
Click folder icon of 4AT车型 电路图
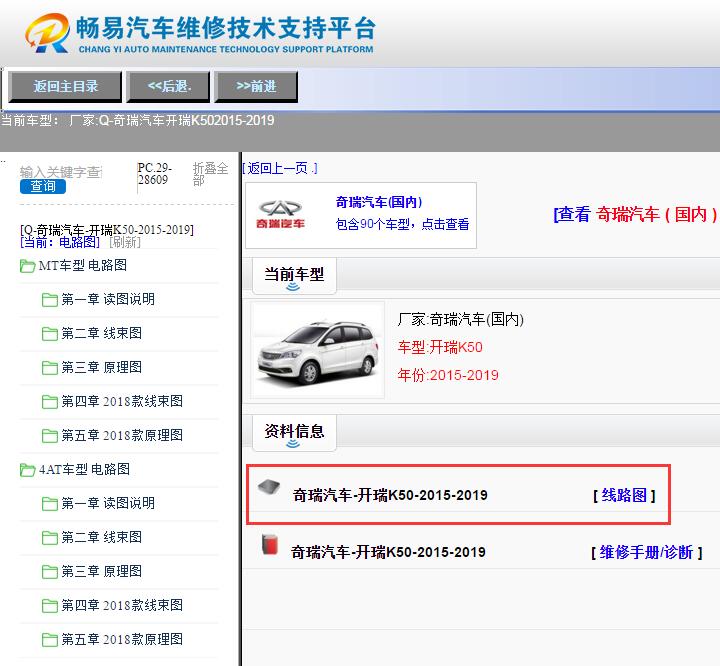coord(27,470)
